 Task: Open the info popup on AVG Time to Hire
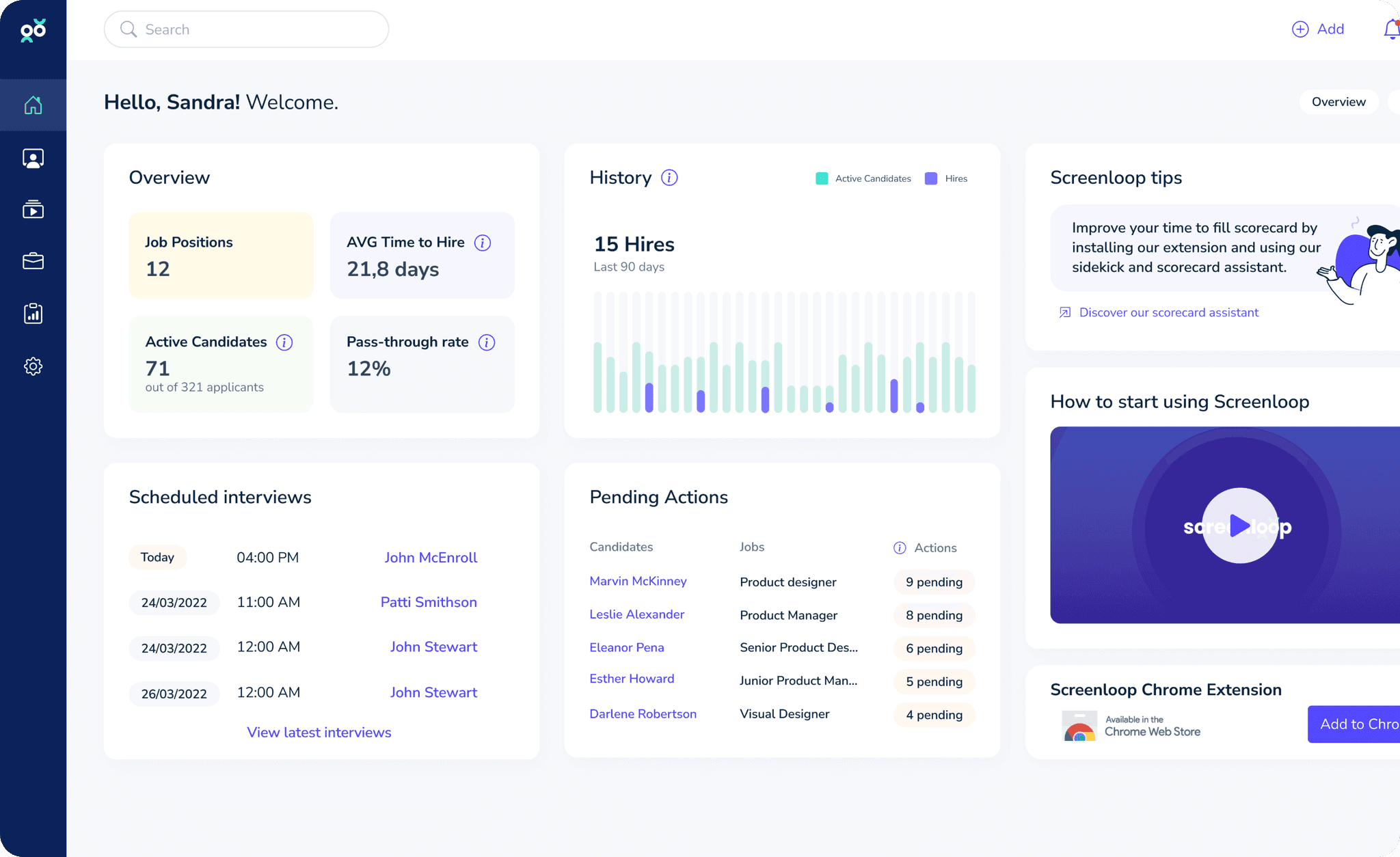[x=483, y=243]
